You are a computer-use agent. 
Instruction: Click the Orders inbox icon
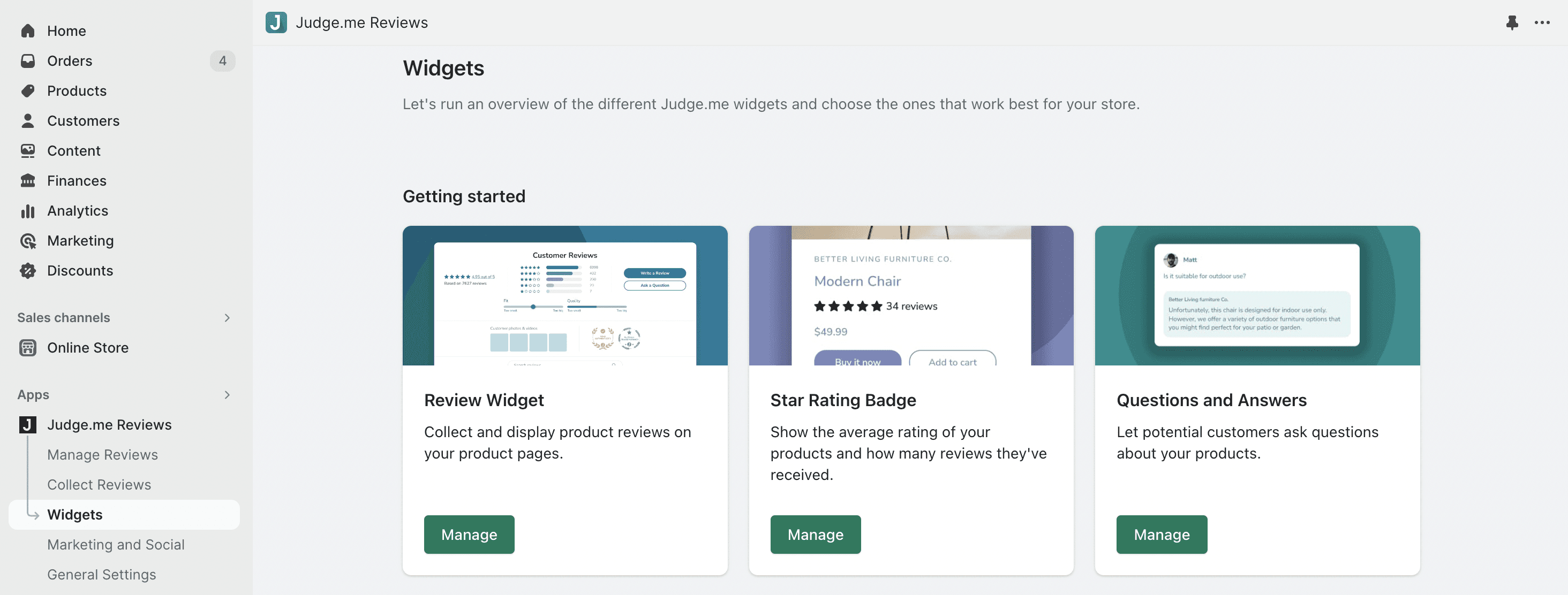coord(28,61)
